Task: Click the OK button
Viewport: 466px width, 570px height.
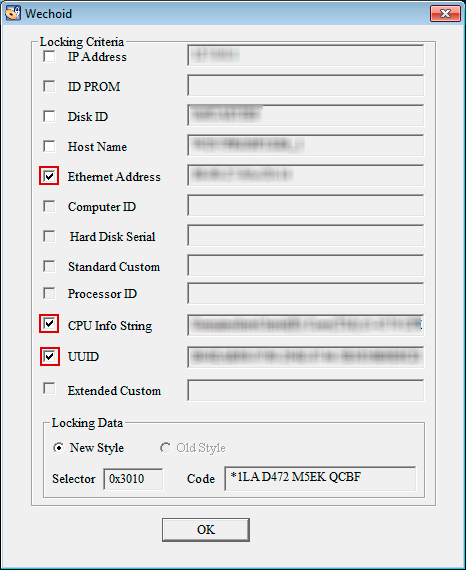Action: [206, 530]
